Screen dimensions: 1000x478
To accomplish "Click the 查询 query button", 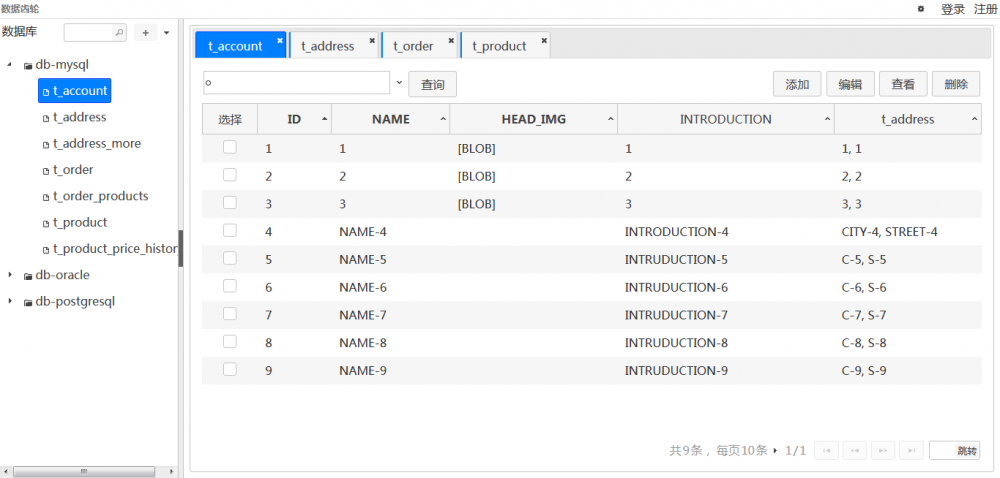I will point(432,85).
